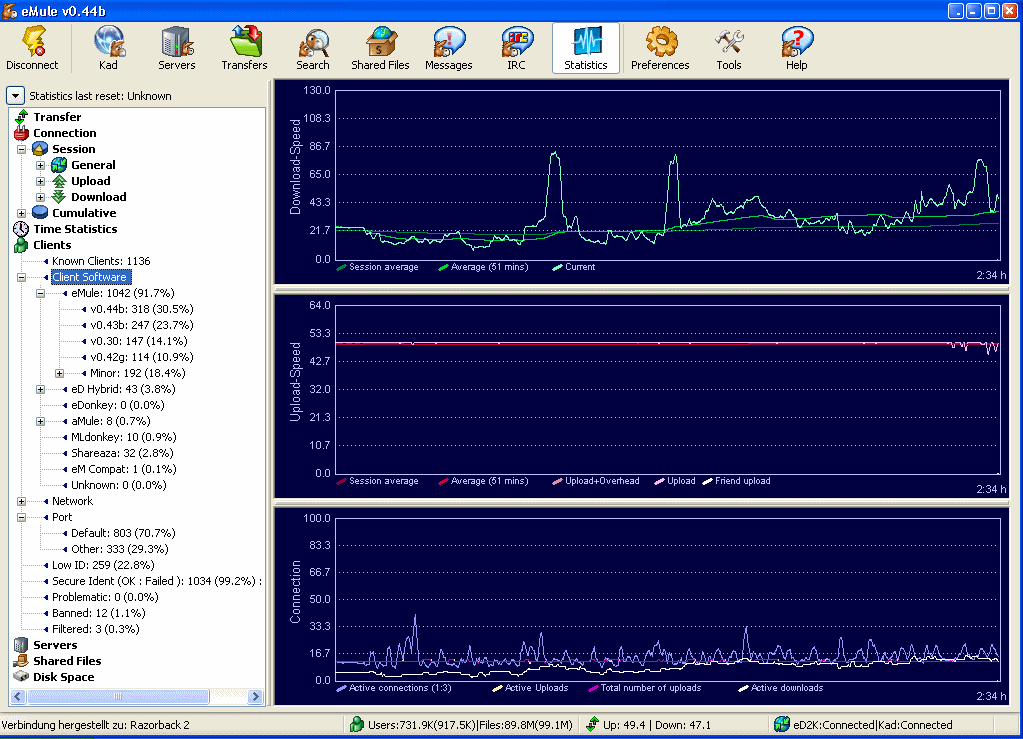Show the Shared Files list
The width and height of the screenshot is (1023, 739).
pyautogui.click(x=380, y=47)
